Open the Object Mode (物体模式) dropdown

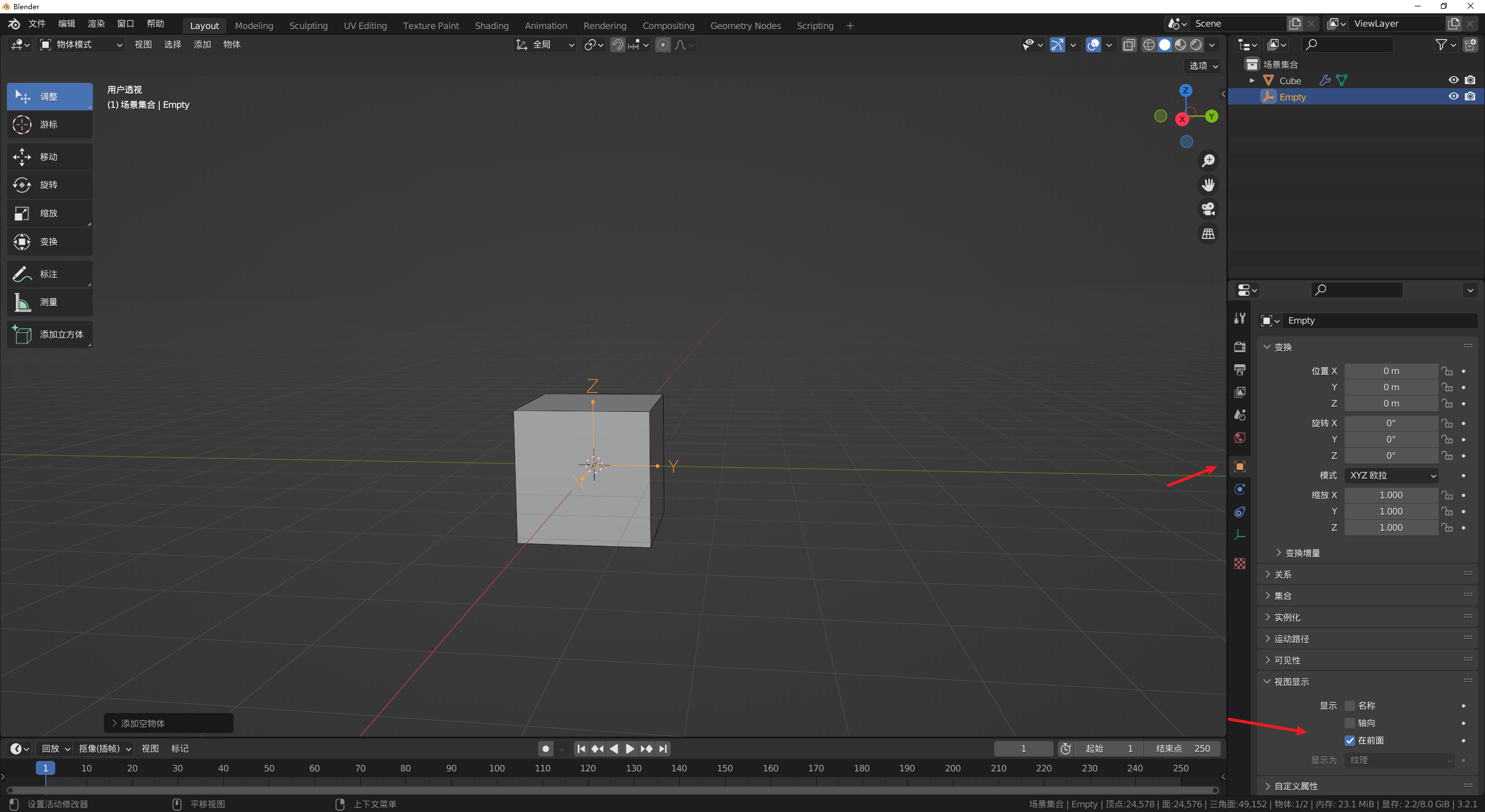(81, 45)
